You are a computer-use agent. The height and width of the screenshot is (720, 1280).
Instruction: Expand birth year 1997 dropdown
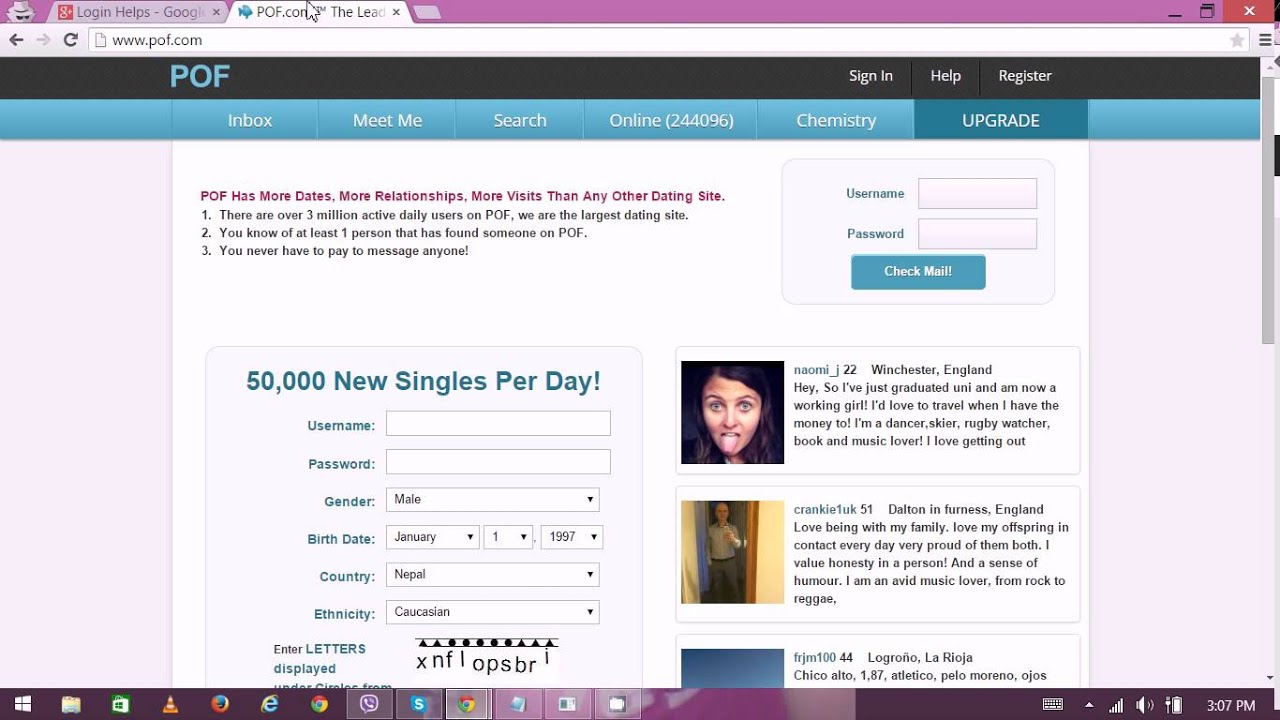click(571, 537)
